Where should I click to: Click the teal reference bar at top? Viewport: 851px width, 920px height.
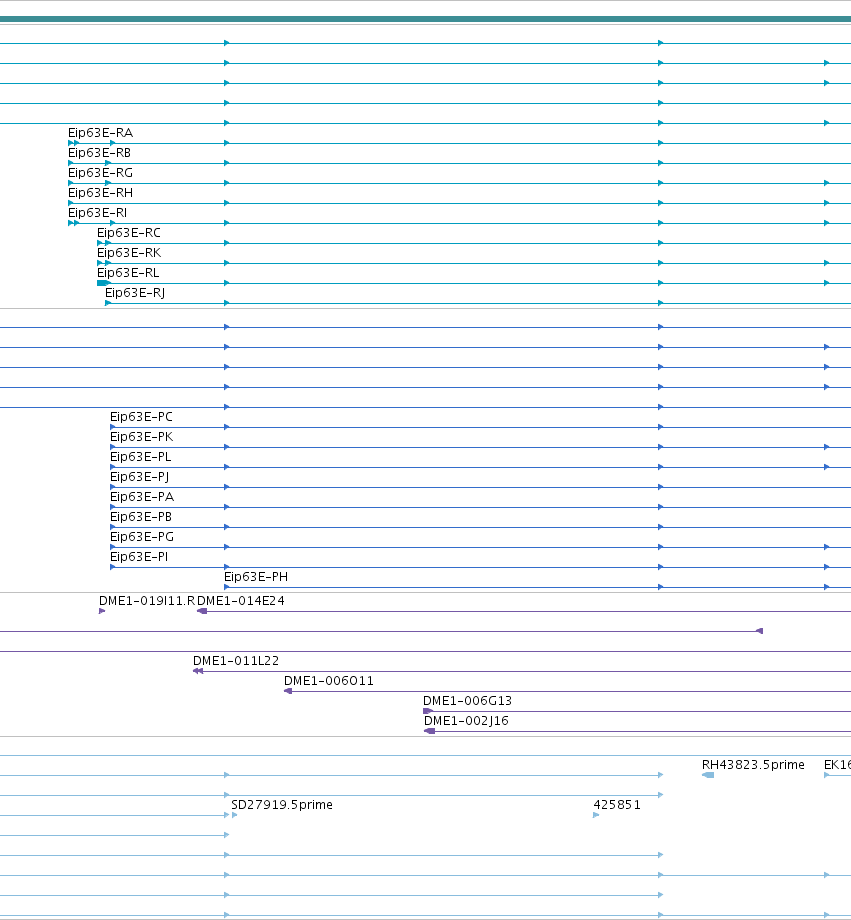click(x=426, y=19)
